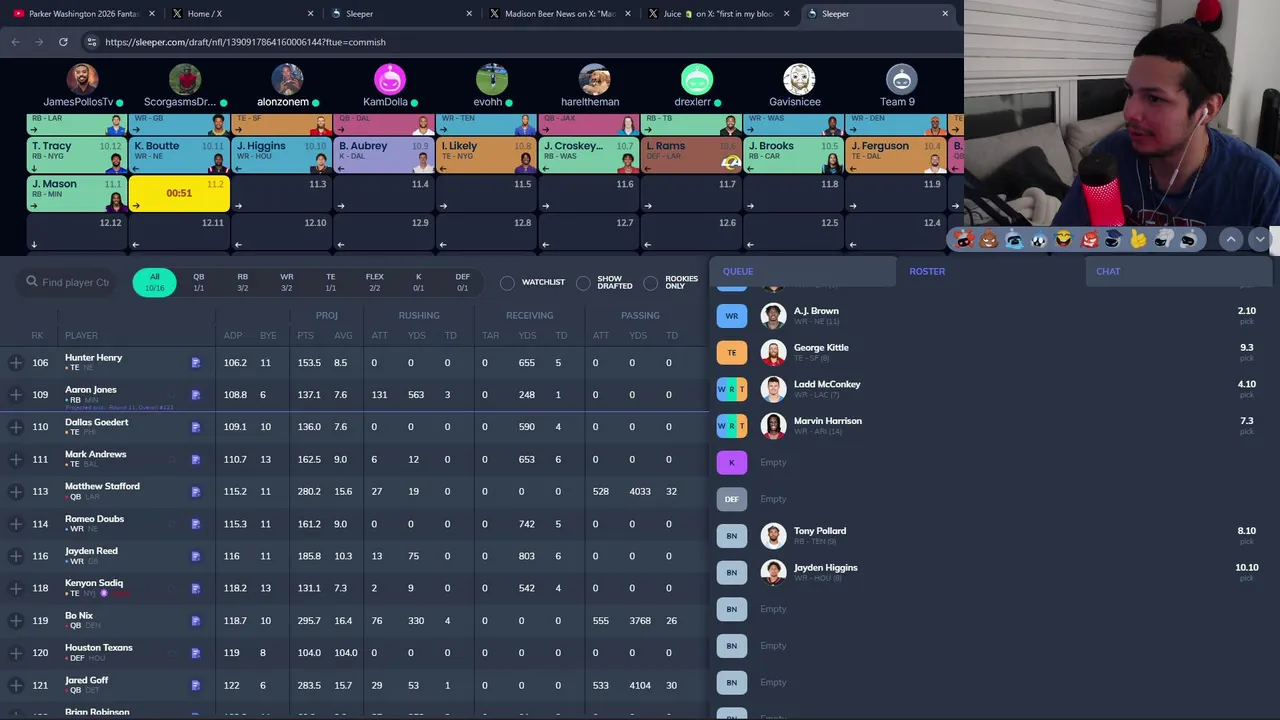Open Team 9's robot avatar
Viewport: 1280px width, 720px height.
point(901,79)
